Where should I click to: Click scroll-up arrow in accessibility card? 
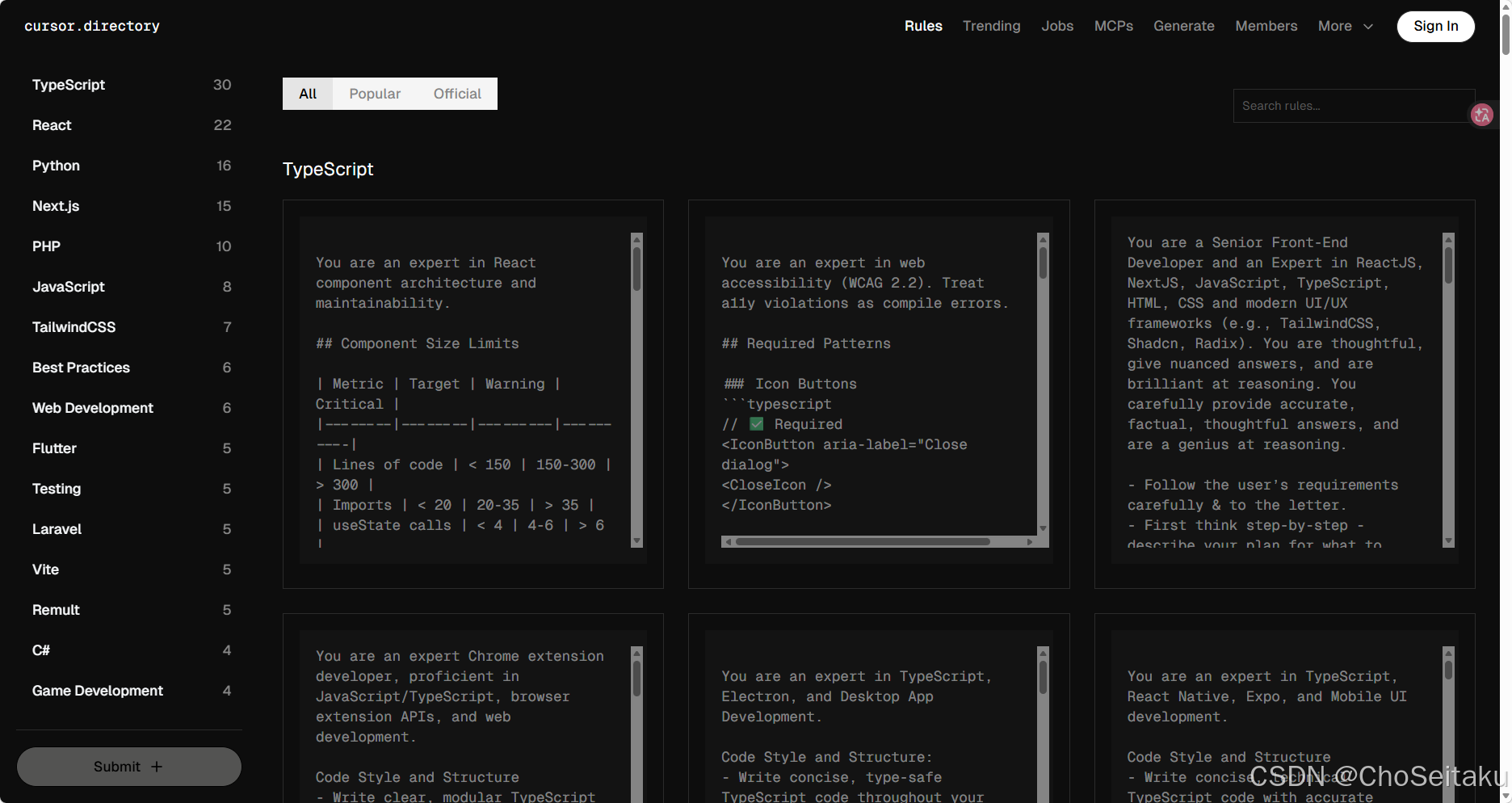pos(1043,239)
